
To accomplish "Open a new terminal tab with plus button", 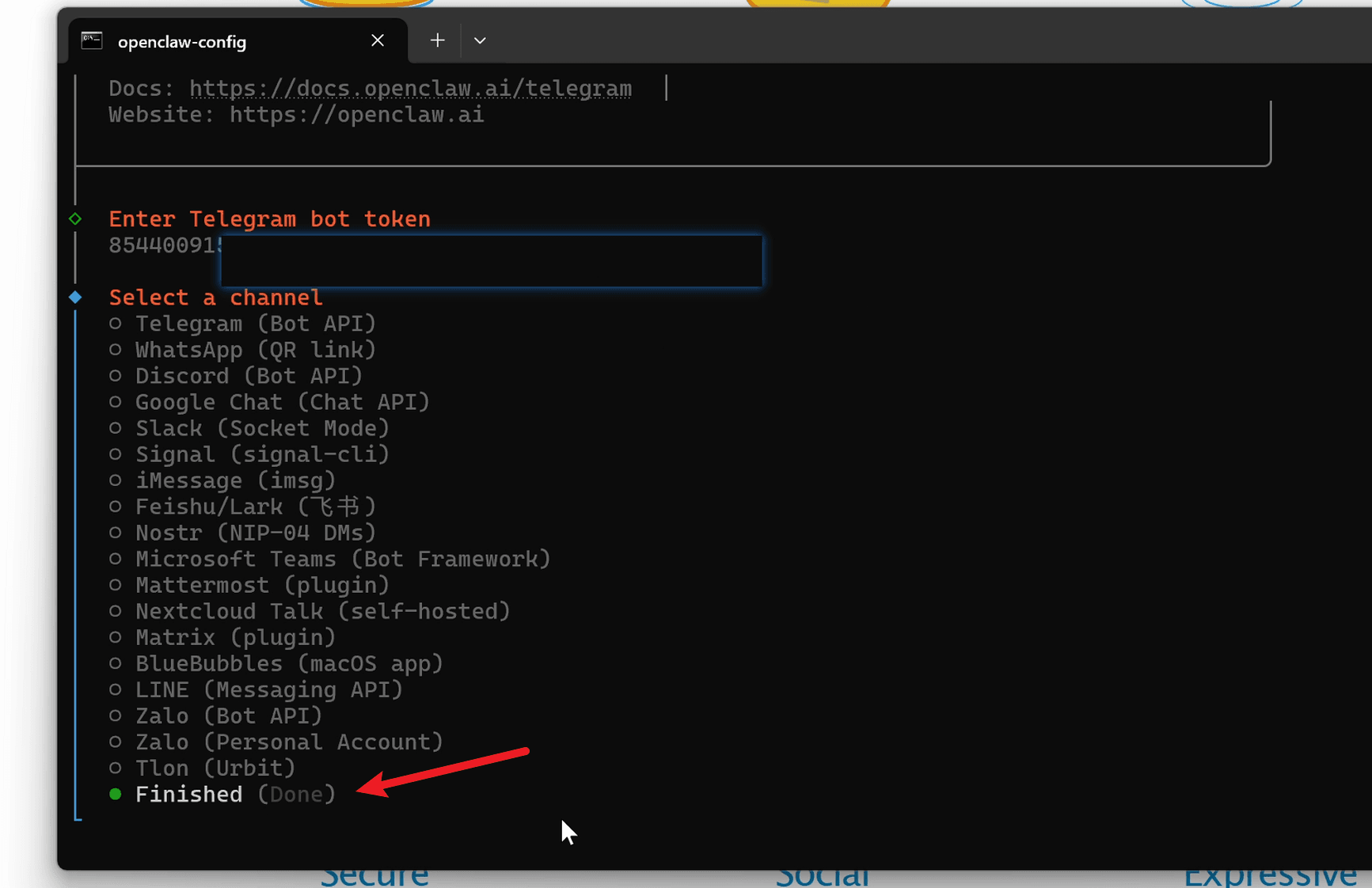I will click(x=437, y=40).
